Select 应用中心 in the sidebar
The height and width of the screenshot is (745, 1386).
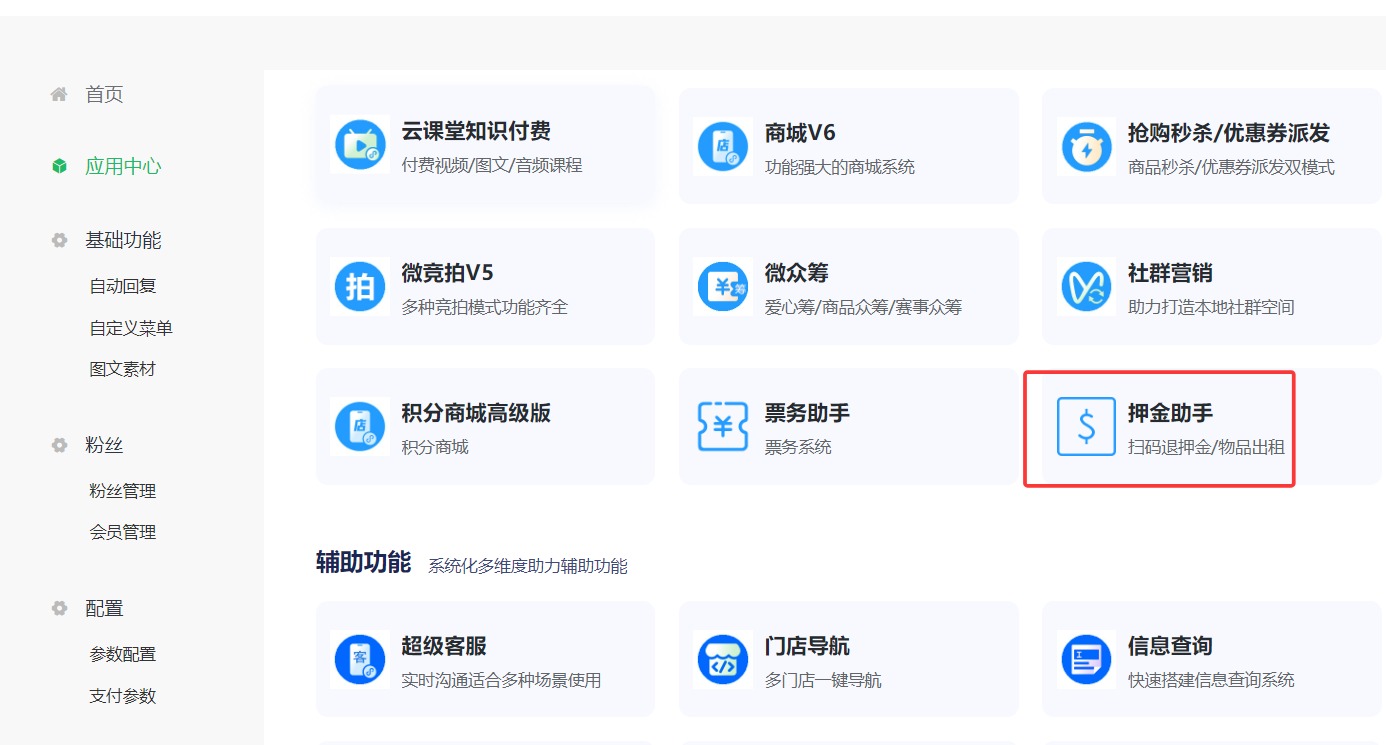[122, 167]
